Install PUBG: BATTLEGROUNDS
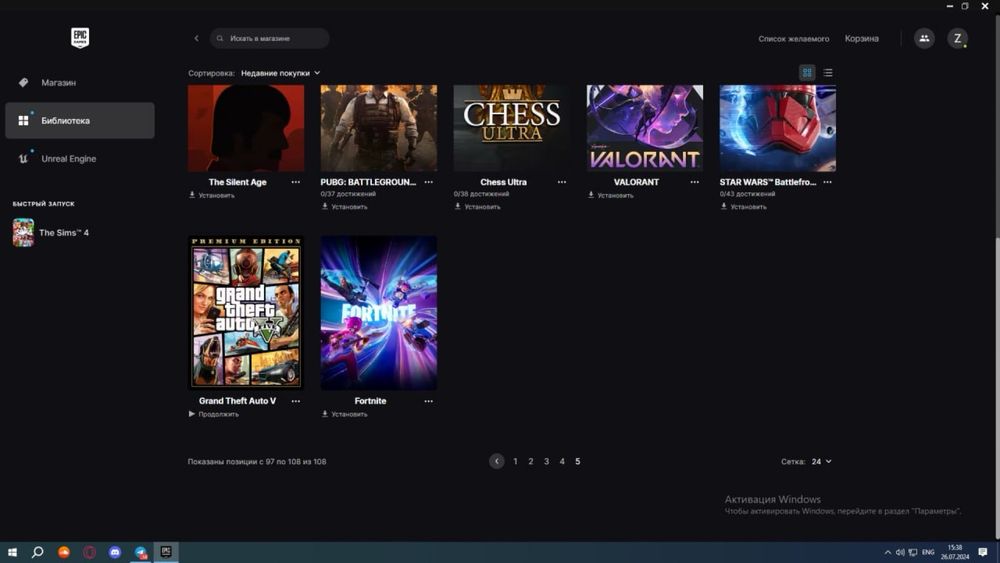 pyautogui.click(x=344, y=207)
